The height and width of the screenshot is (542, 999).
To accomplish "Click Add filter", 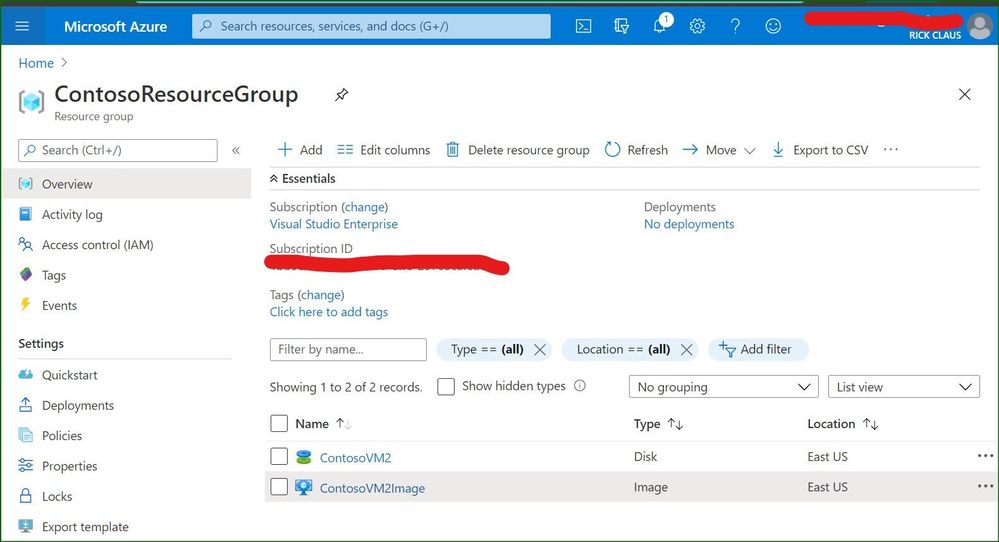I will 758,350.
